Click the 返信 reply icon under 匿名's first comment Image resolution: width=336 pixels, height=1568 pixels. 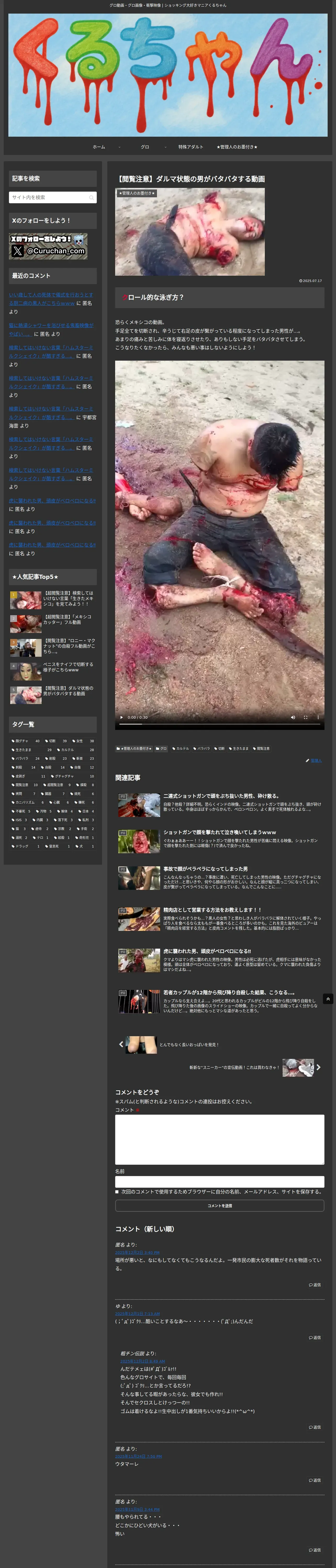click(x=315, y=1285)
